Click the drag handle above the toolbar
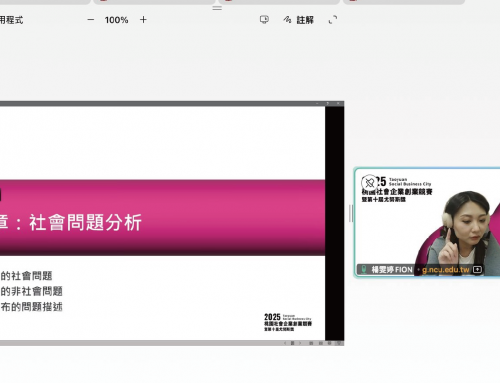500x383 pixels. [x=217, y=8]
